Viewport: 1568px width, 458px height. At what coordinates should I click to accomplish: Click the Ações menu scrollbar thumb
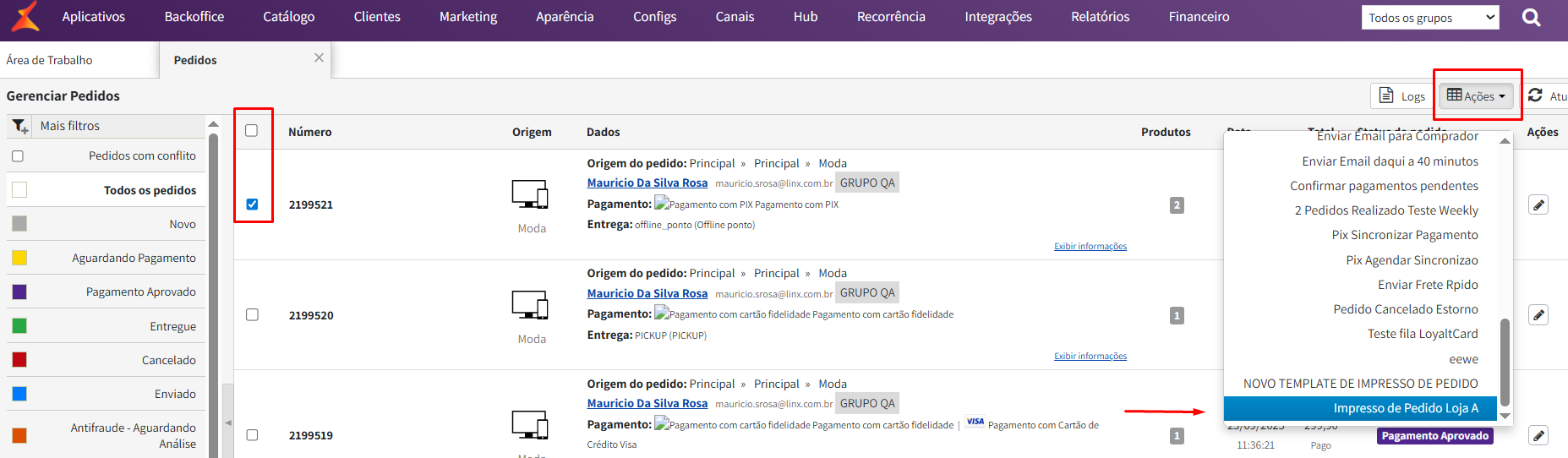[1505, 361]
